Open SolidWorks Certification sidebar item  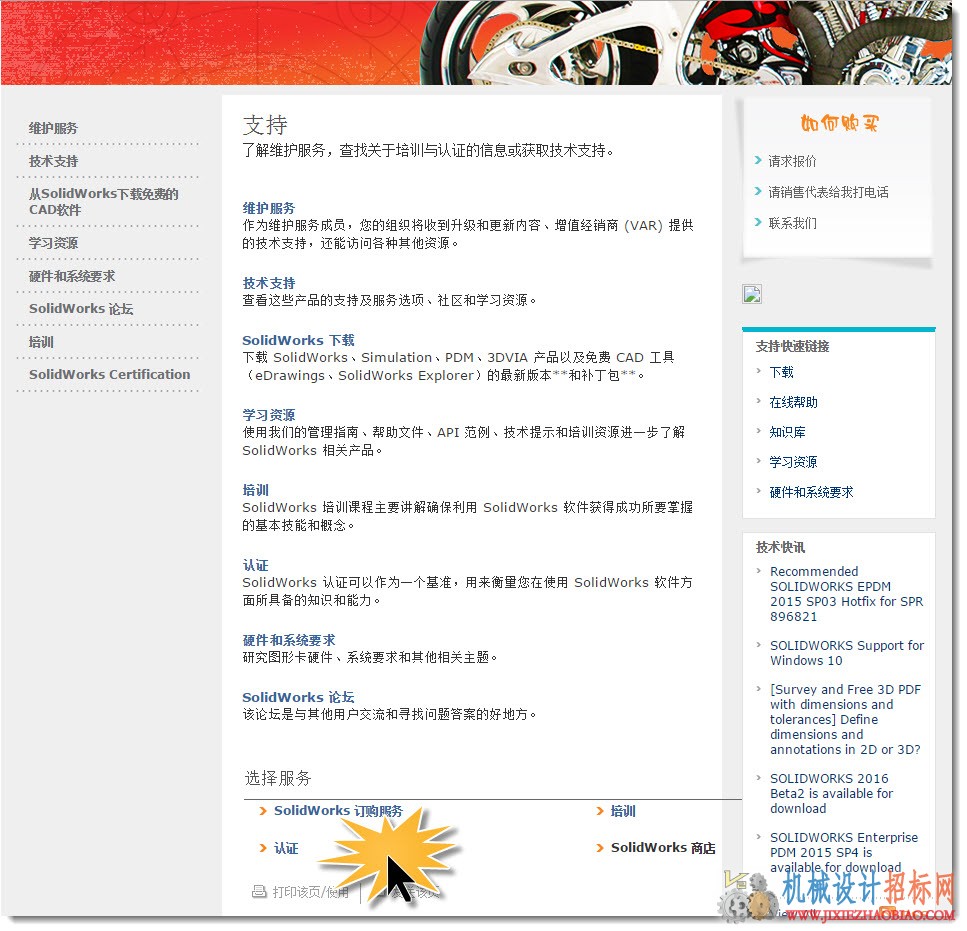point(110,375)
